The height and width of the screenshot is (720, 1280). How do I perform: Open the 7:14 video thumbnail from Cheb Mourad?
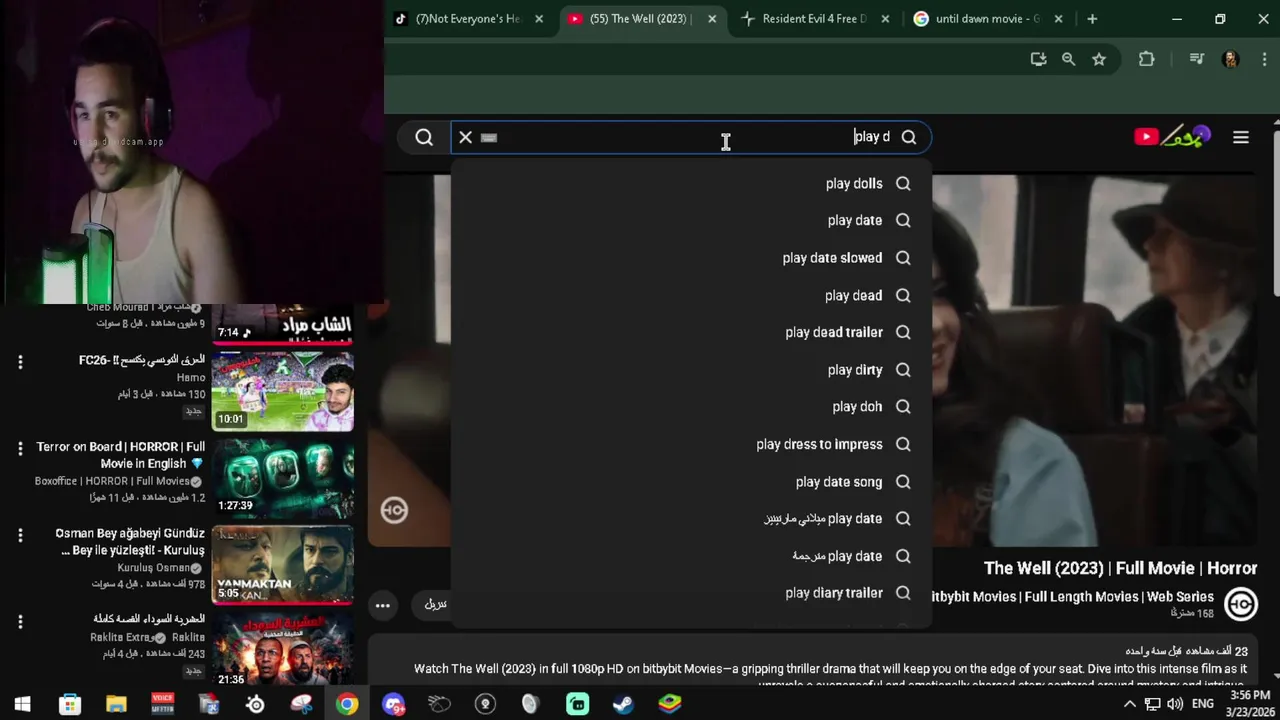pyautogui.click(x=283, y=324)
